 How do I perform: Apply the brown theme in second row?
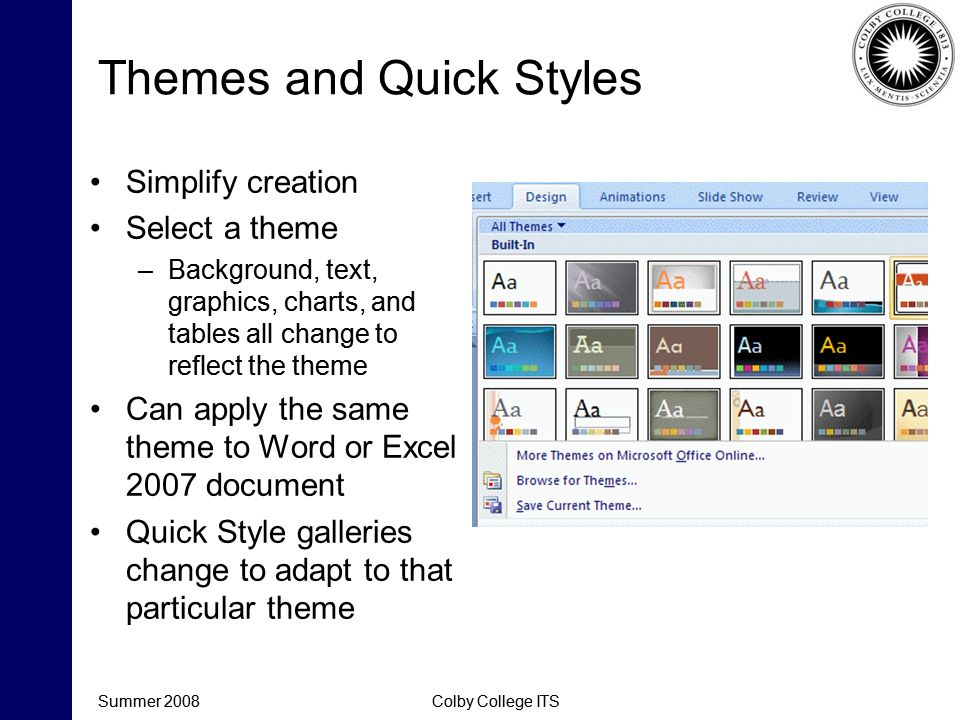click(684, 351)
